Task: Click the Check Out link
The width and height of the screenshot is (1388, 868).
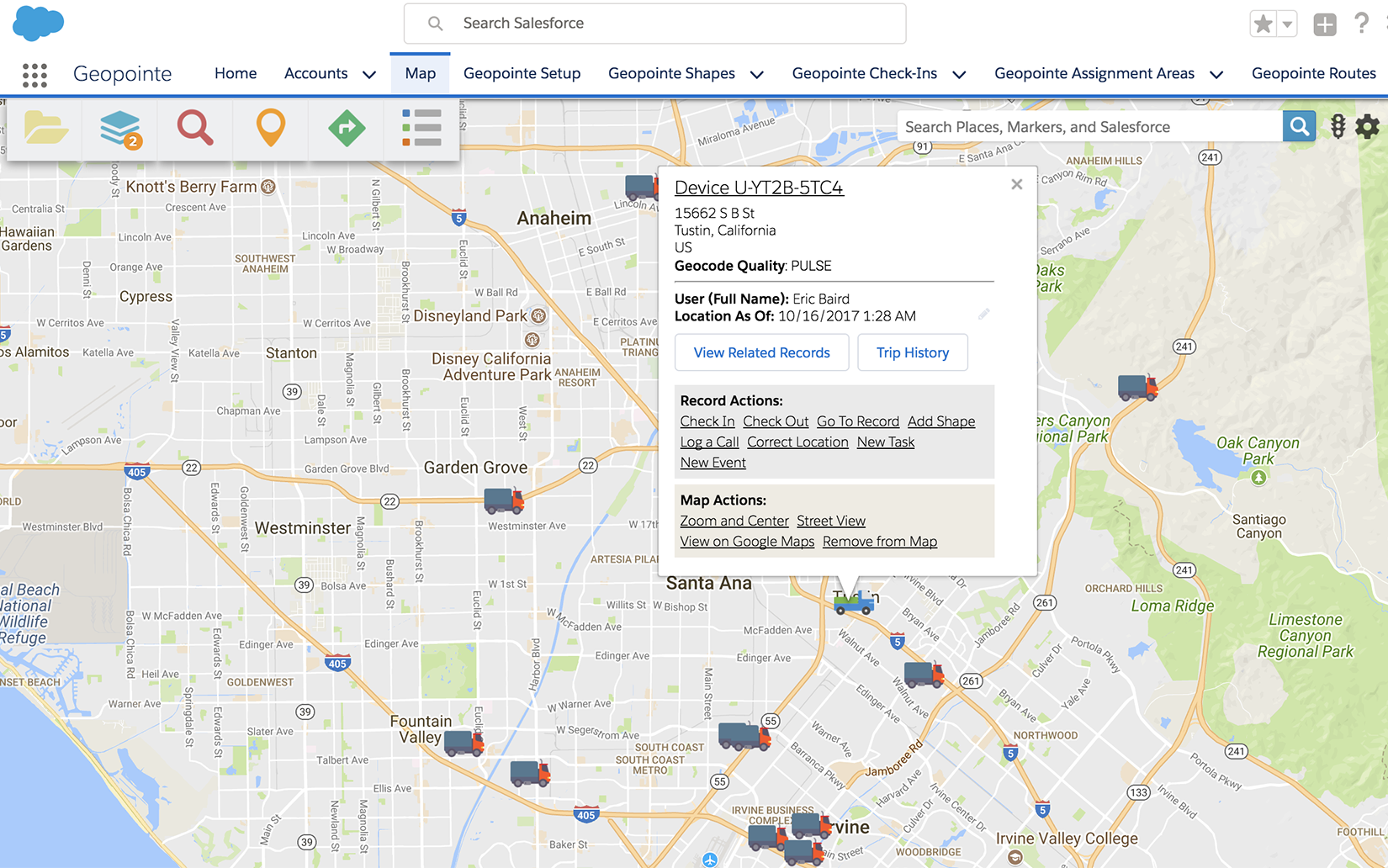Action: (x=776, y=421)
